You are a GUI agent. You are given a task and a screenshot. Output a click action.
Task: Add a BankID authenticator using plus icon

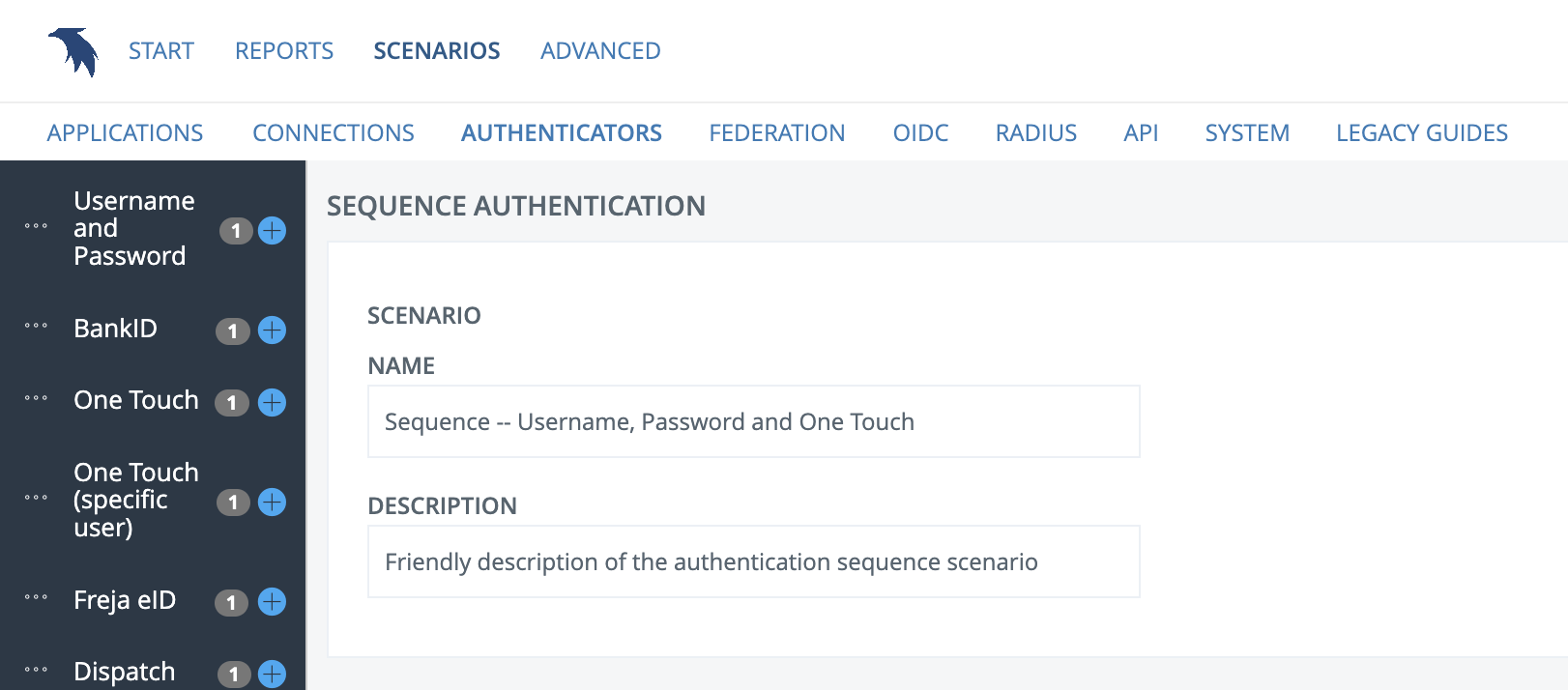point(273,331)
